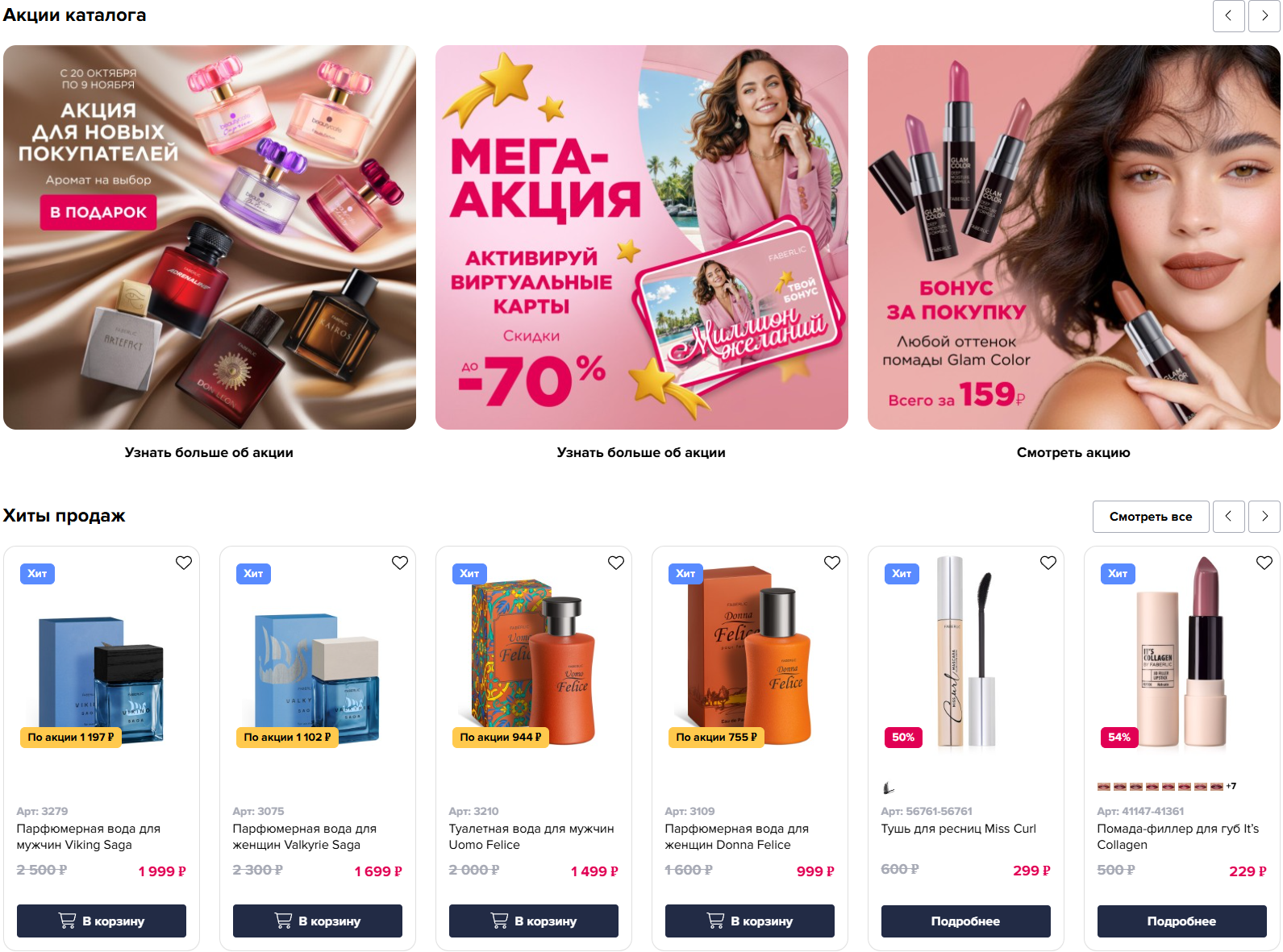Viewport: 1283px width, 952px height.
Task: Add Viking Saga to favorites with heart icon
Action: click(x=184, y=563)
